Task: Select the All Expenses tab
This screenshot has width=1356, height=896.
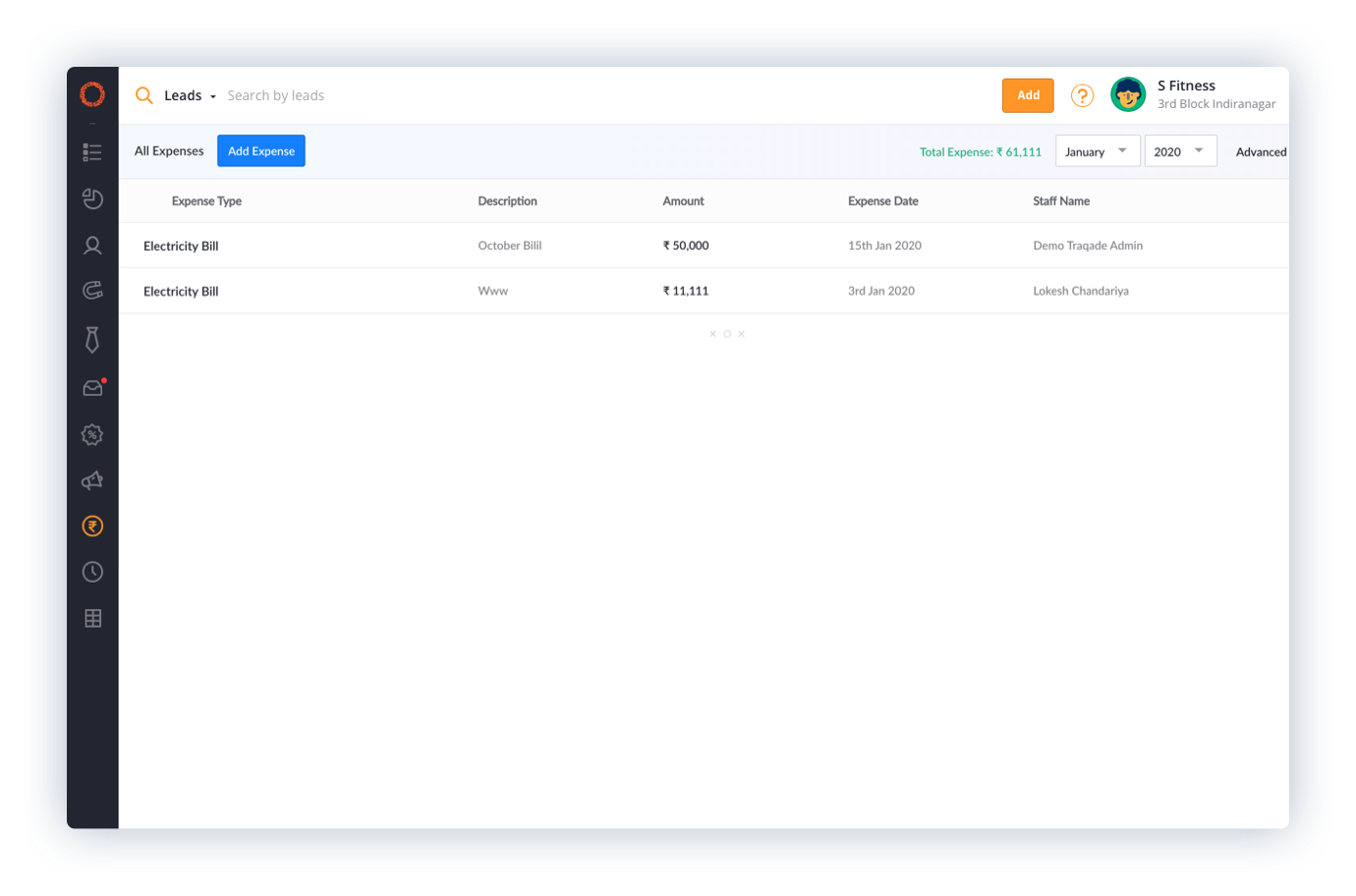Action: coord(169,151)
